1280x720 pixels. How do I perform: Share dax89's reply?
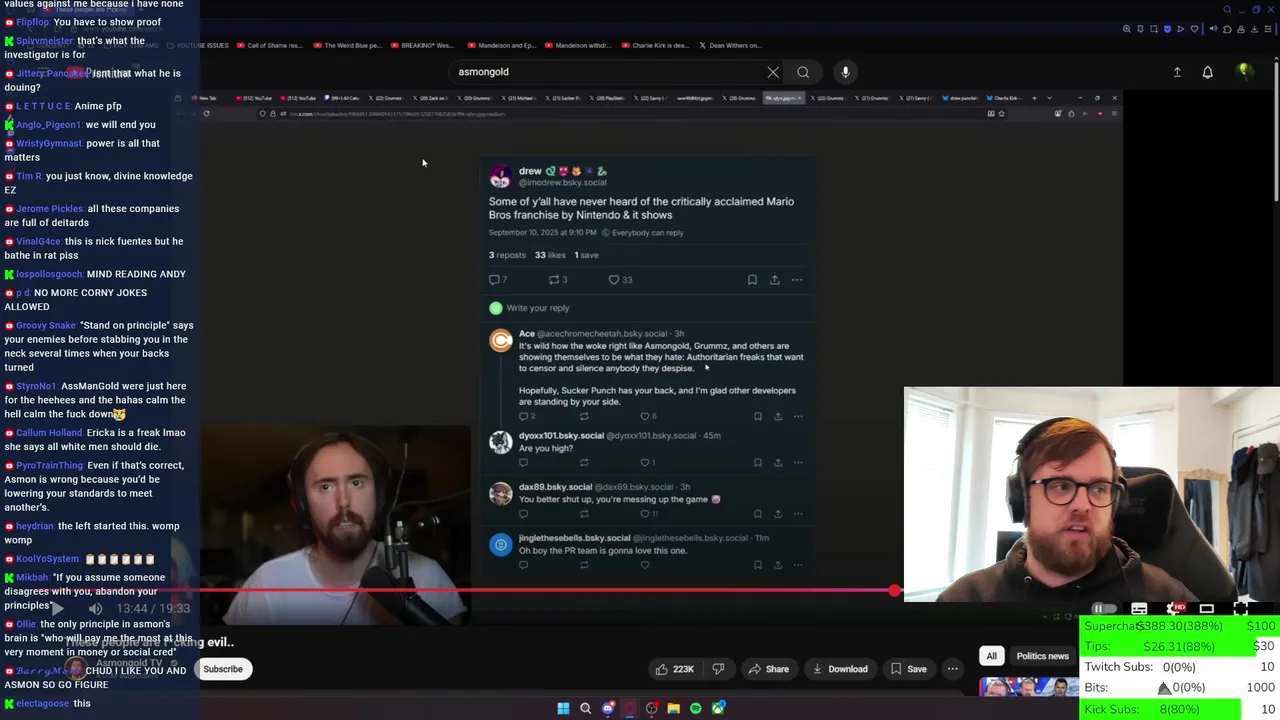click(777, 513)
